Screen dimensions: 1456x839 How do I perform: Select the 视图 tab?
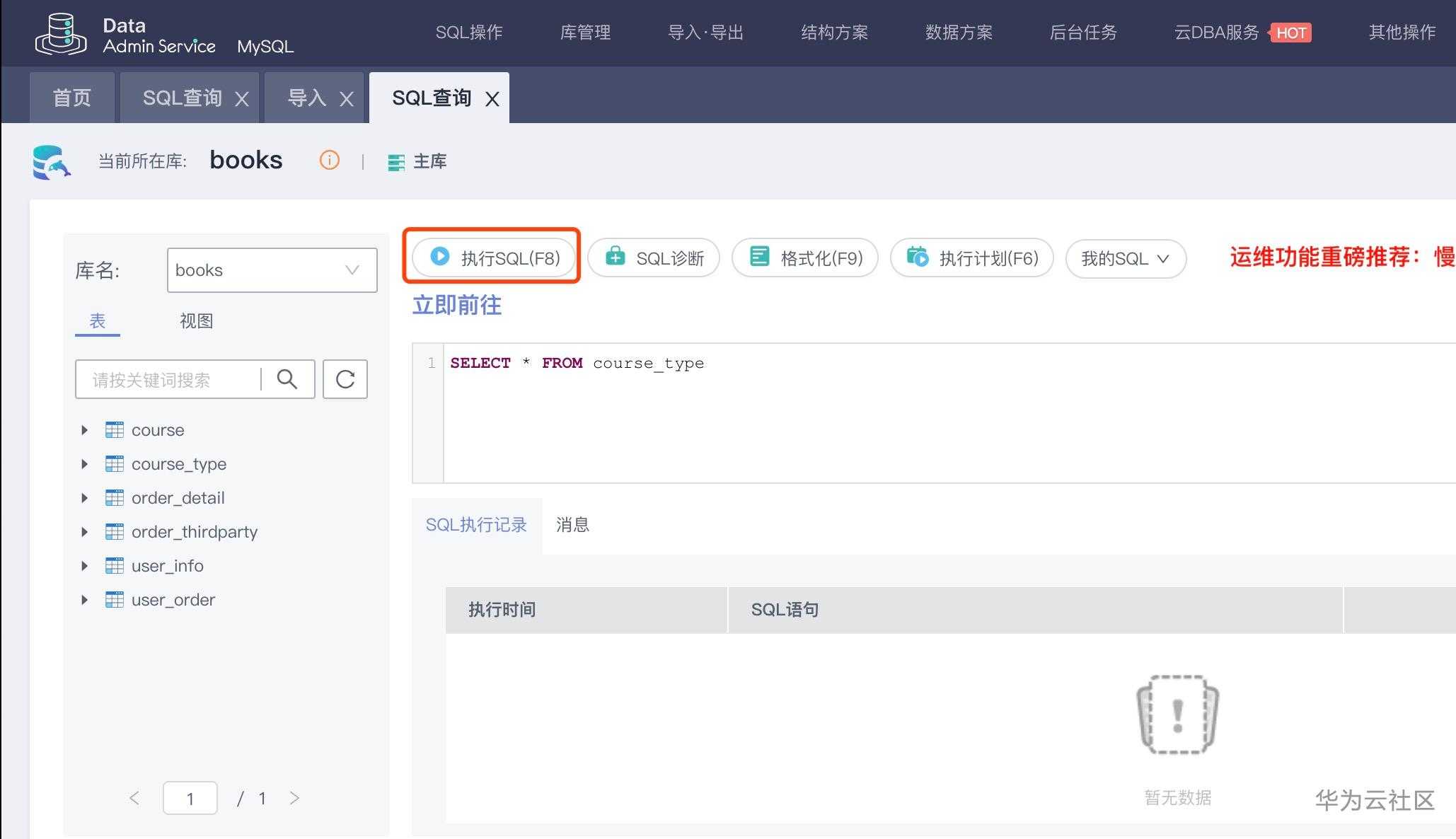point(196,321)
